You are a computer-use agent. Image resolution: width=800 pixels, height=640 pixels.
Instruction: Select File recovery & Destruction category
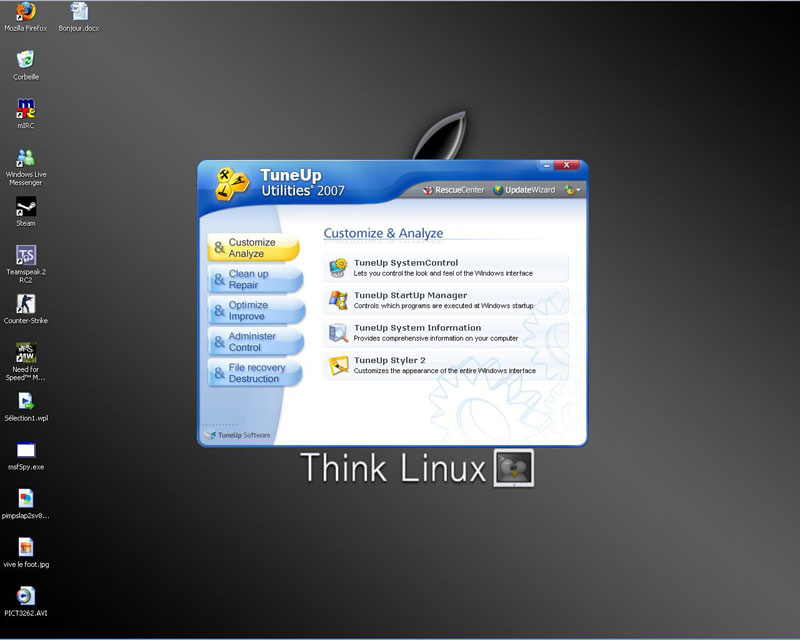pos(255,373)
